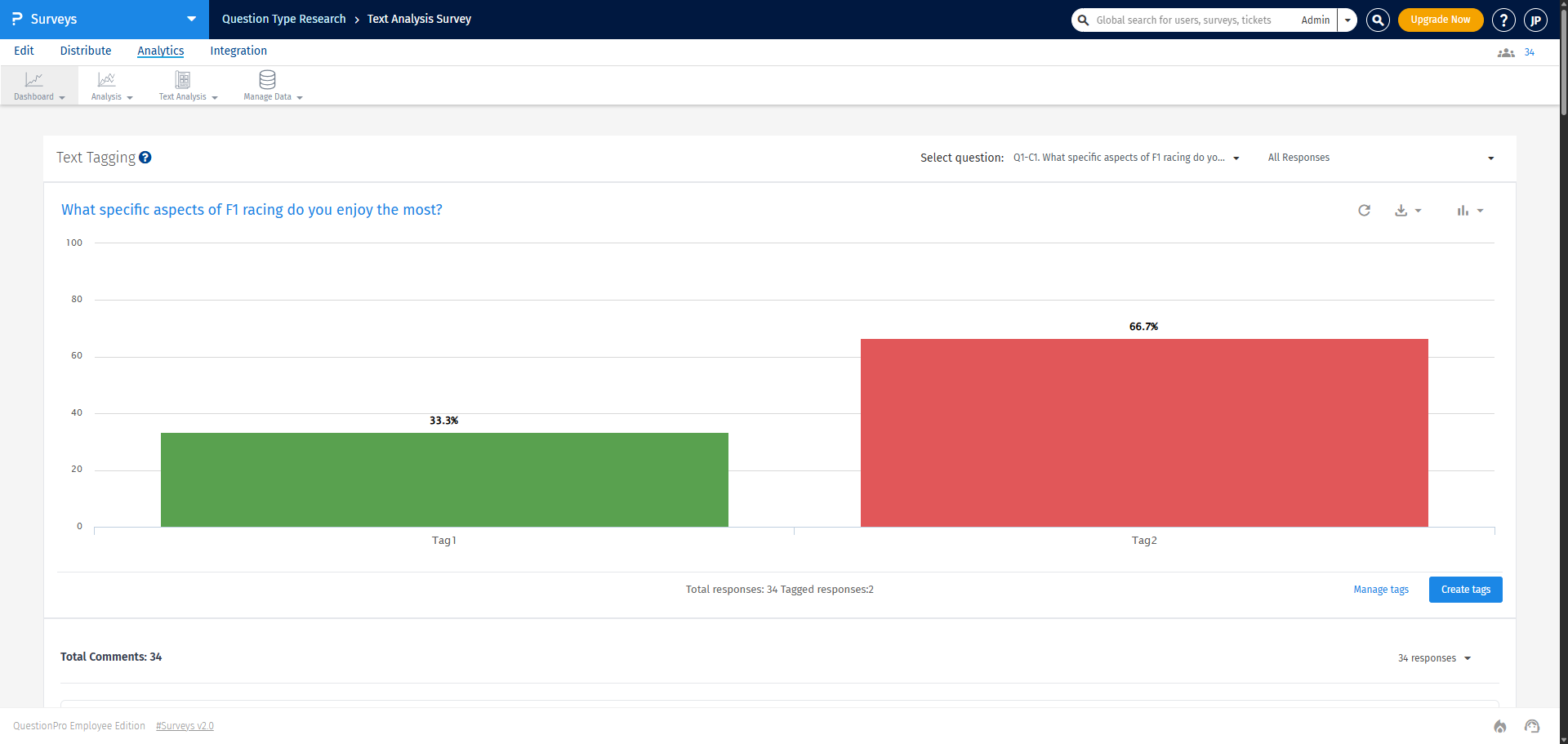Open Manage Data database icon

click(x=268, y=80)
